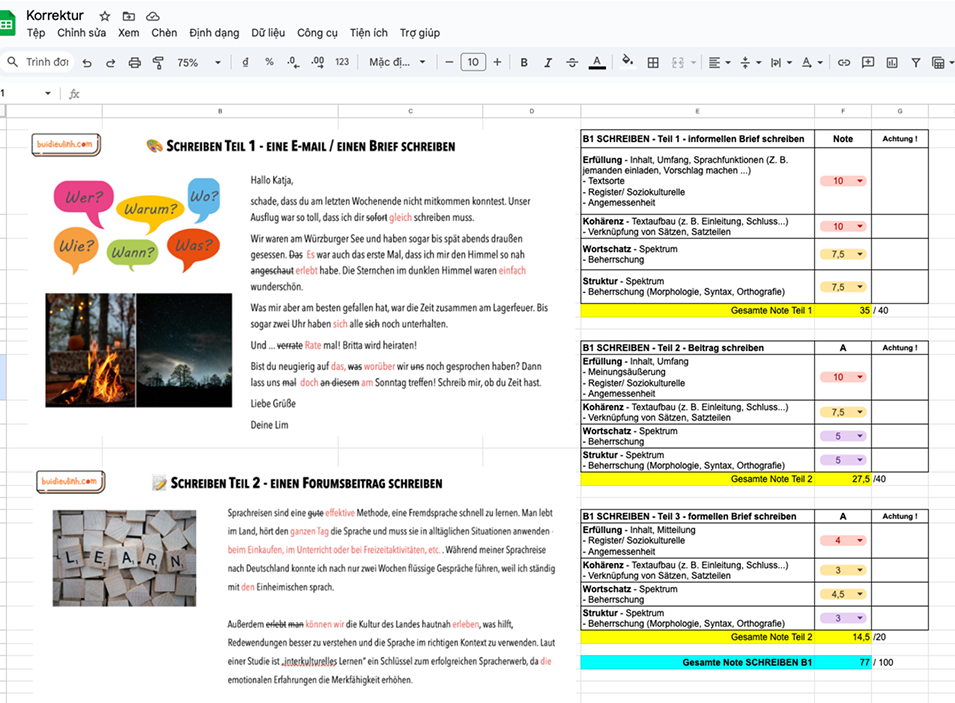Open the Định dạng menu
Screen dimensions: 955x703
[214, 33]
